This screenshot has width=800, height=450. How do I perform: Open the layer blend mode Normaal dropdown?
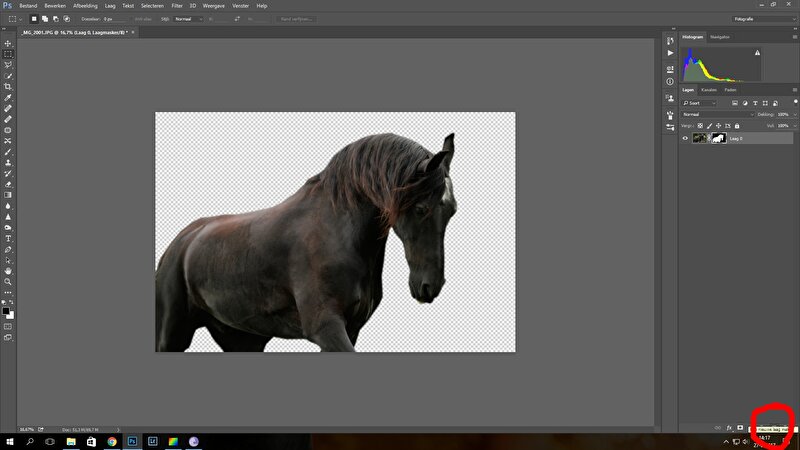point(717,114)
